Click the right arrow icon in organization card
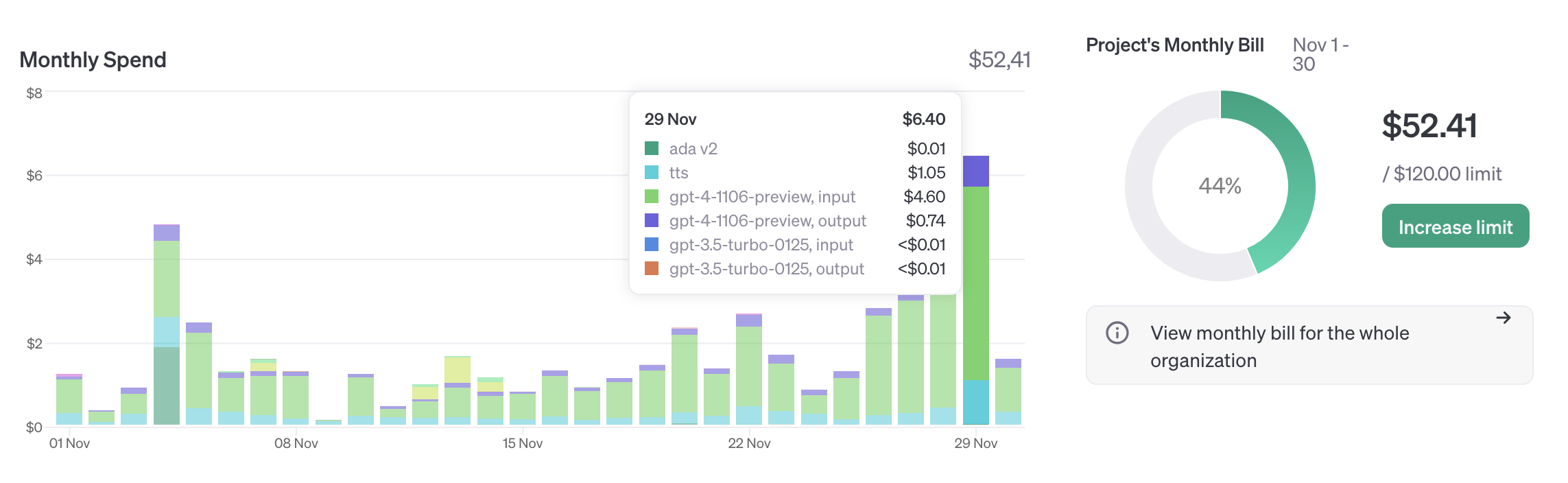 [1503, 318]
